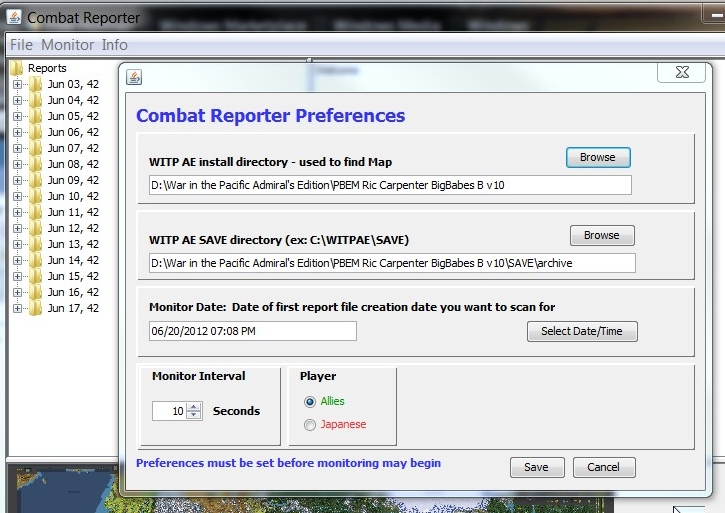Screen dimensions: 725x513
Task: Select the Jun 14, 42 report label
Action: click(73, 260)
